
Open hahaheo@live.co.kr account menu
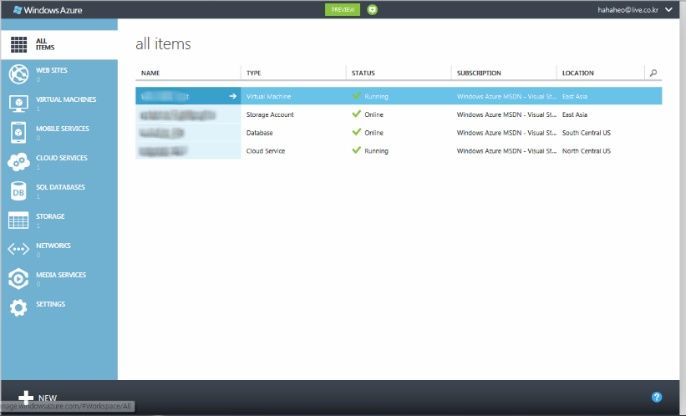[628, 10]
